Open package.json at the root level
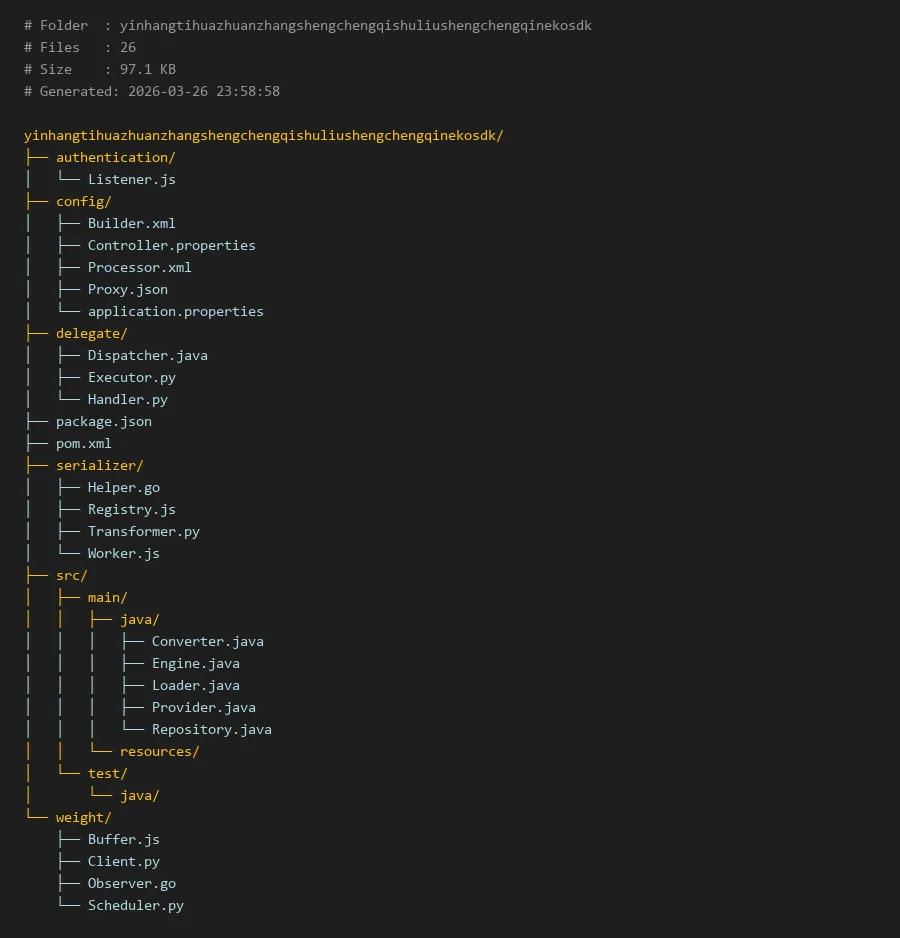Viewport: 900px width, 938px height. (x=103, y=421)
